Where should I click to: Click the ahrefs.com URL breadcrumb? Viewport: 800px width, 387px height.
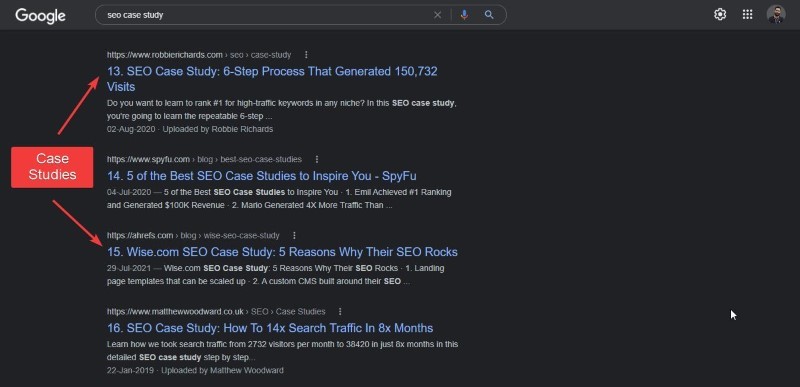click(x=193, y=235)
